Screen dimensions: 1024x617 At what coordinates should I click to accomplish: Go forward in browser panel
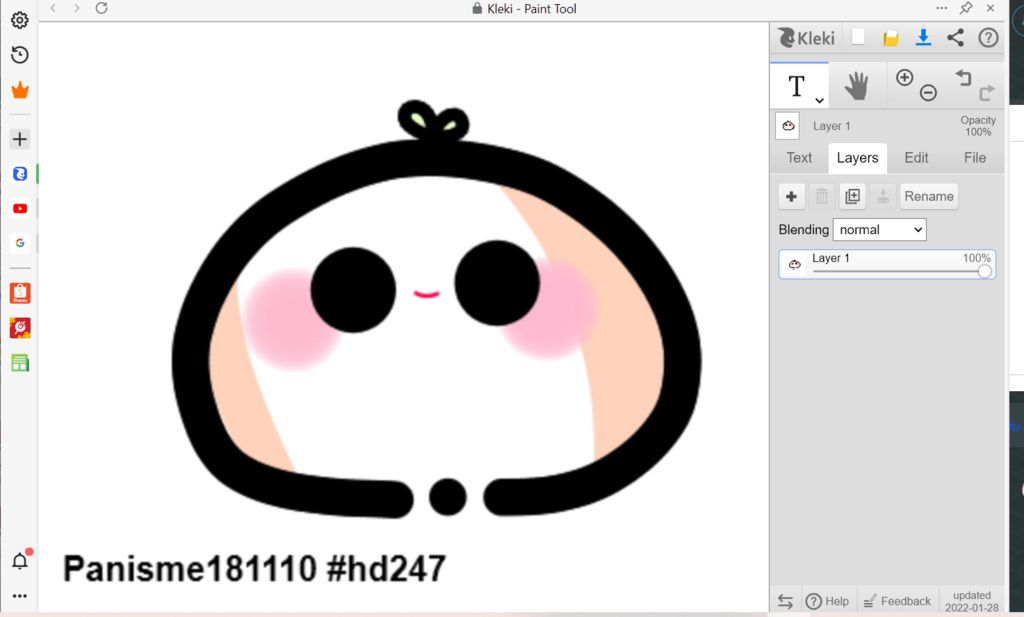[x=77, y=8]
